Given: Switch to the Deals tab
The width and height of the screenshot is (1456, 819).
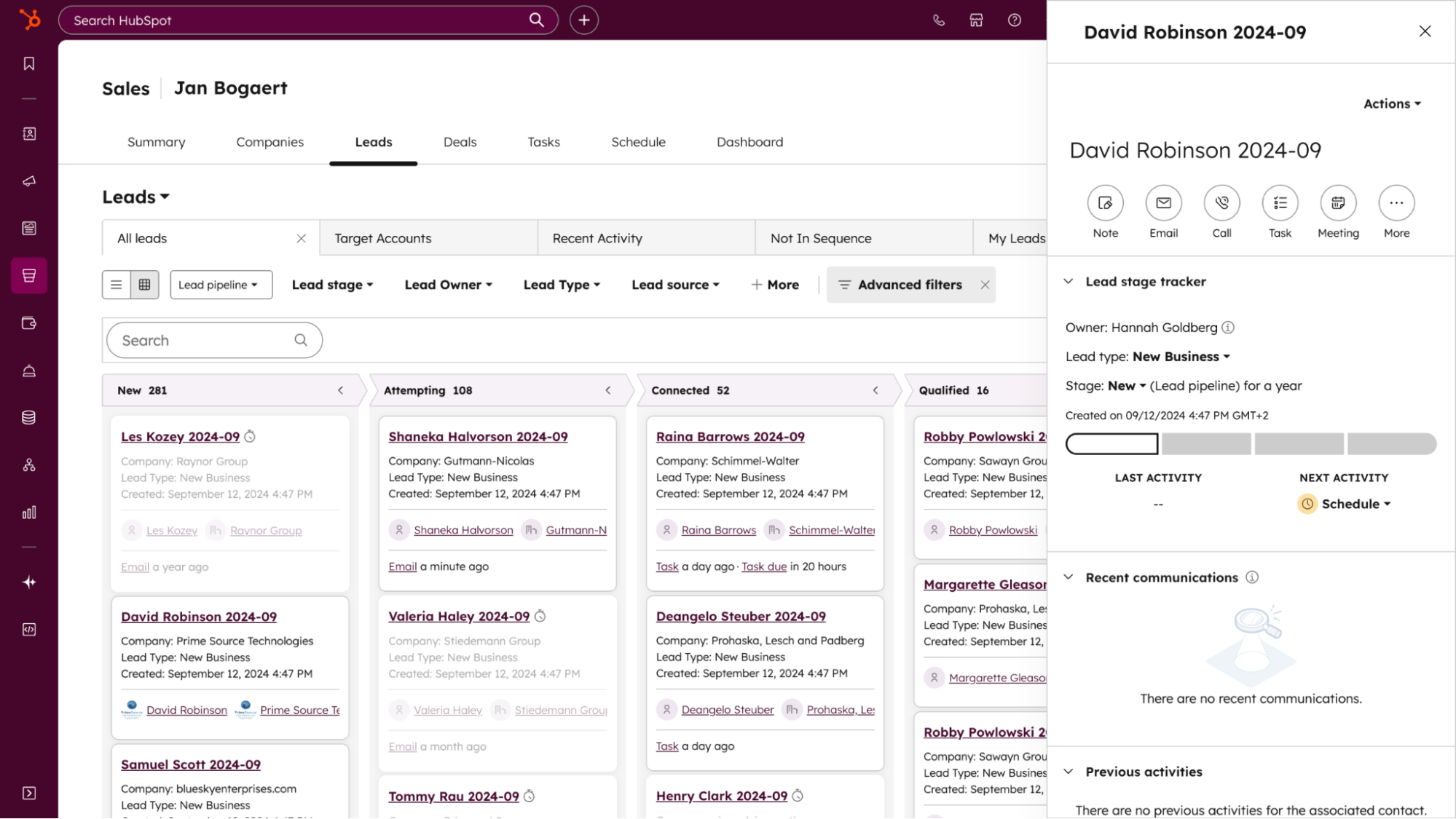Looking at the screenshot, I should coord(460,142).
